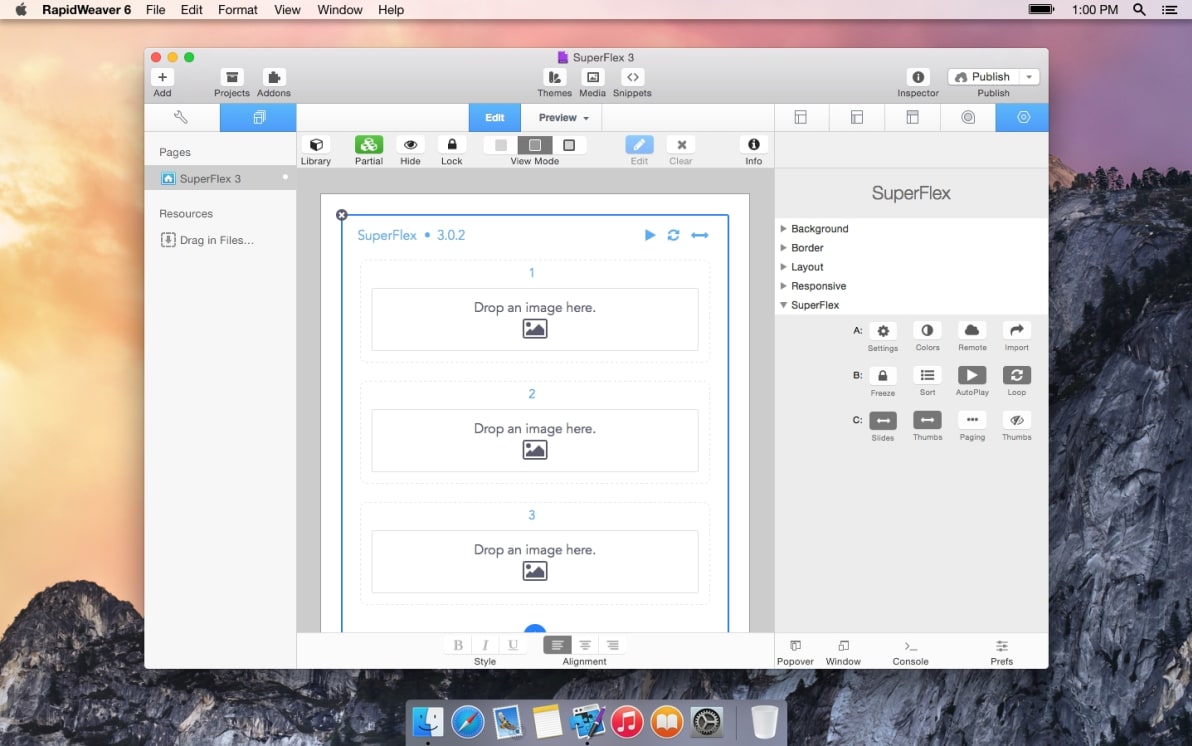The width and height of the screenshot is (1192, 746).
Task: Align text center
Action: [585, 645]
